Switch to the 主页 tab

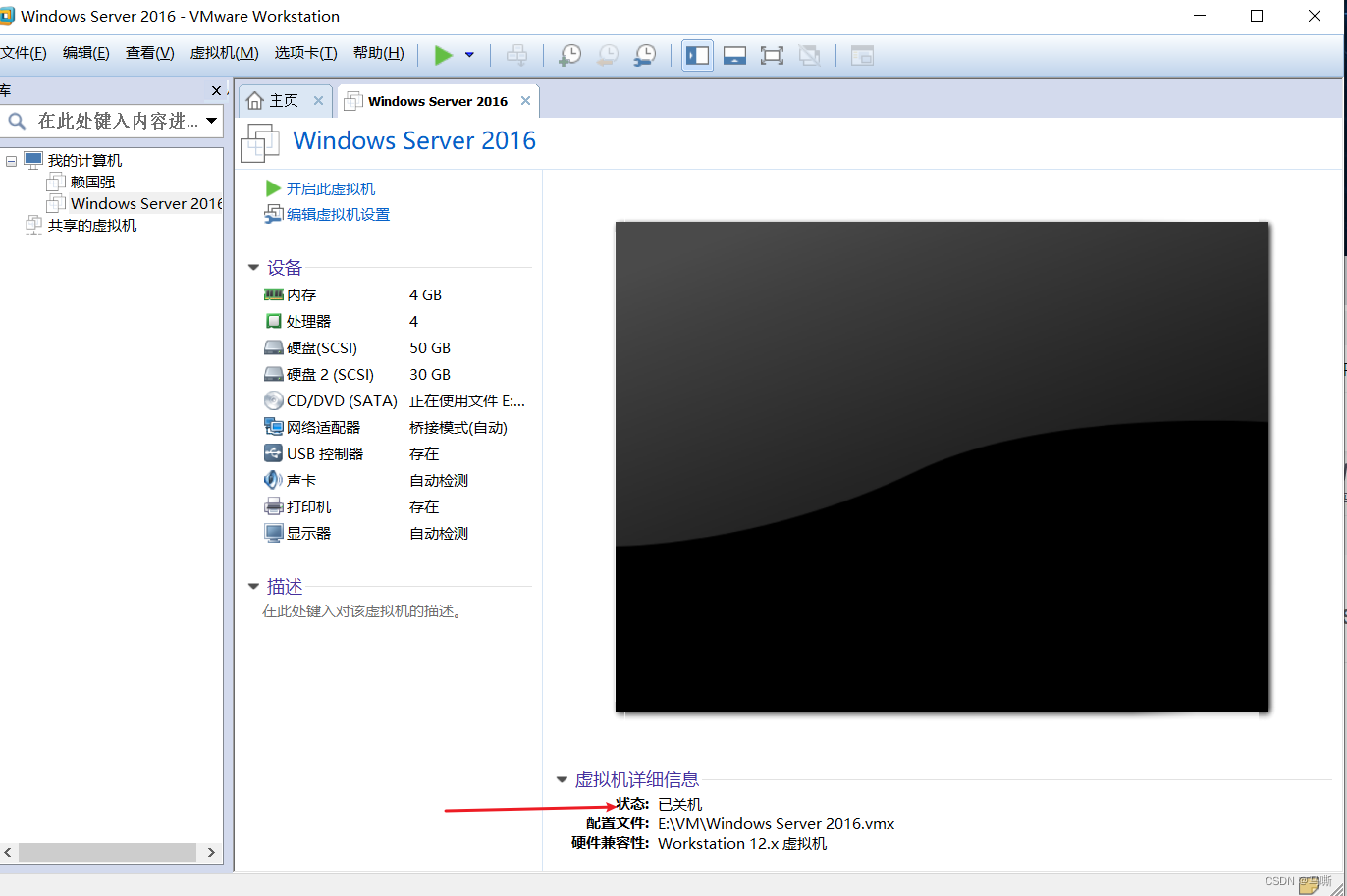coord(283,100)
